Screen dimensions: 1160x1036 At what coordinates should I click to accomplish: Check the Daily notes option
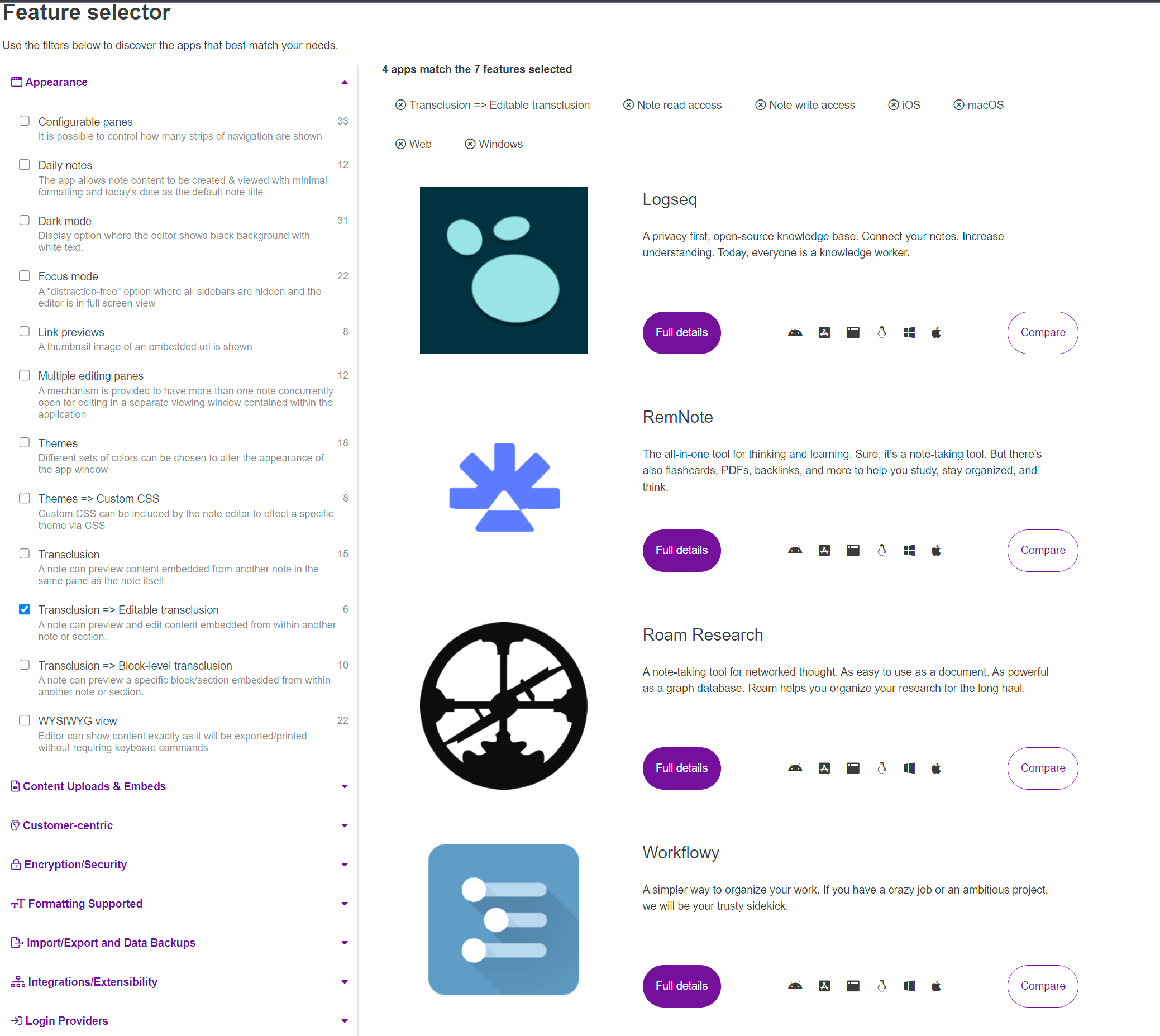25,165
